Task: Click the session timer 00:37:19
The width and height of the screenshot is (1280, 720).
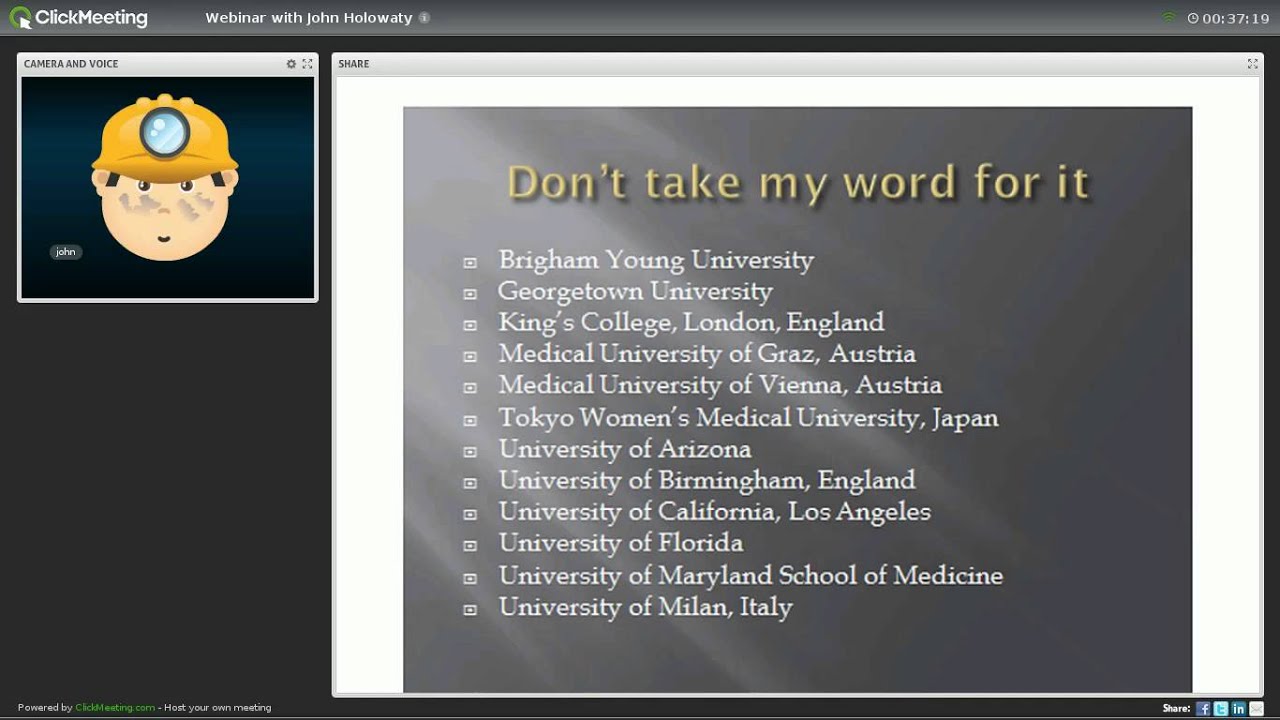Action: (x=1228, y=18)
